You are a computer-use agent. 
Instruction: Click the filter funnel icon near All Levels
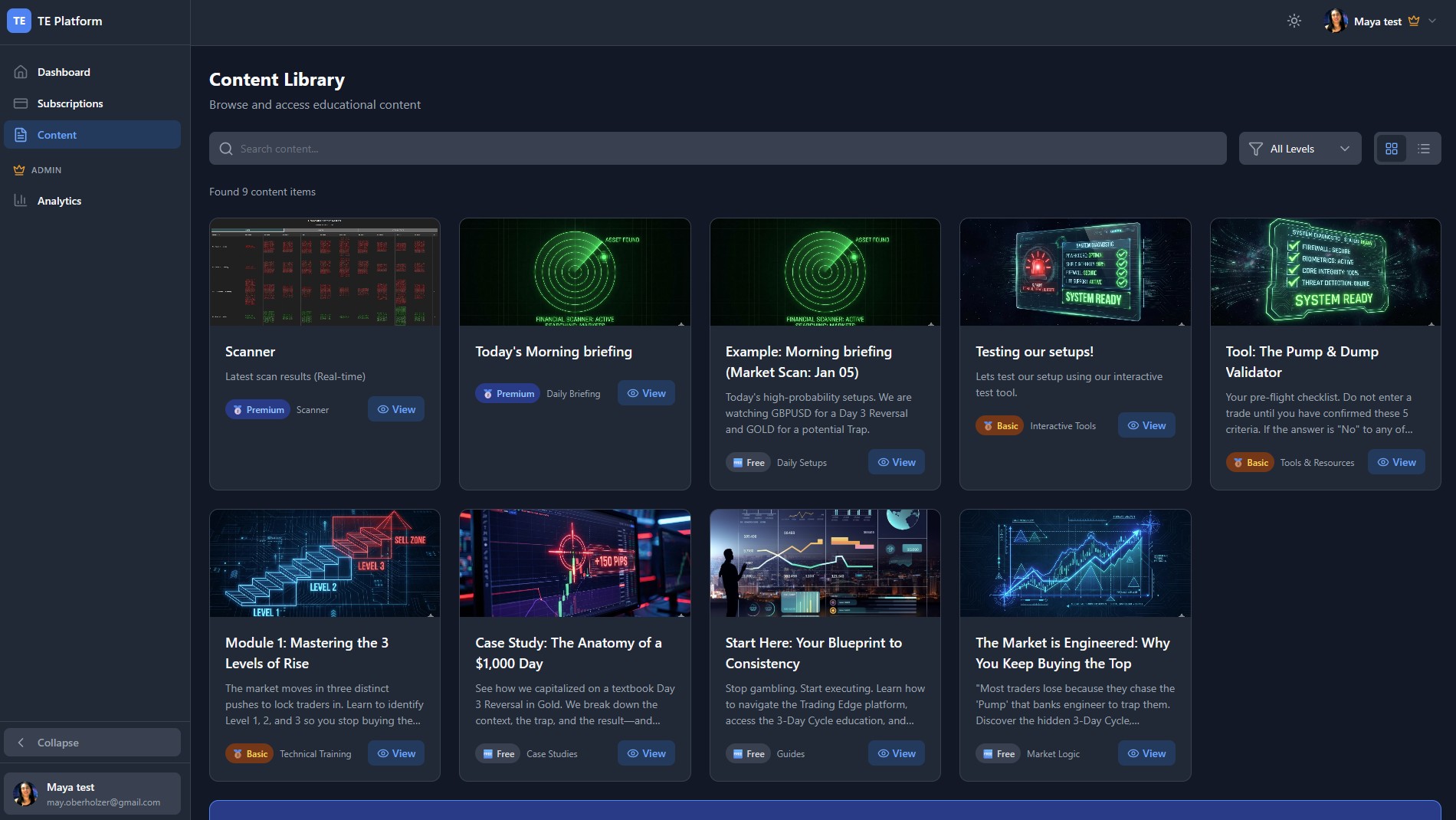[1254, 148]
